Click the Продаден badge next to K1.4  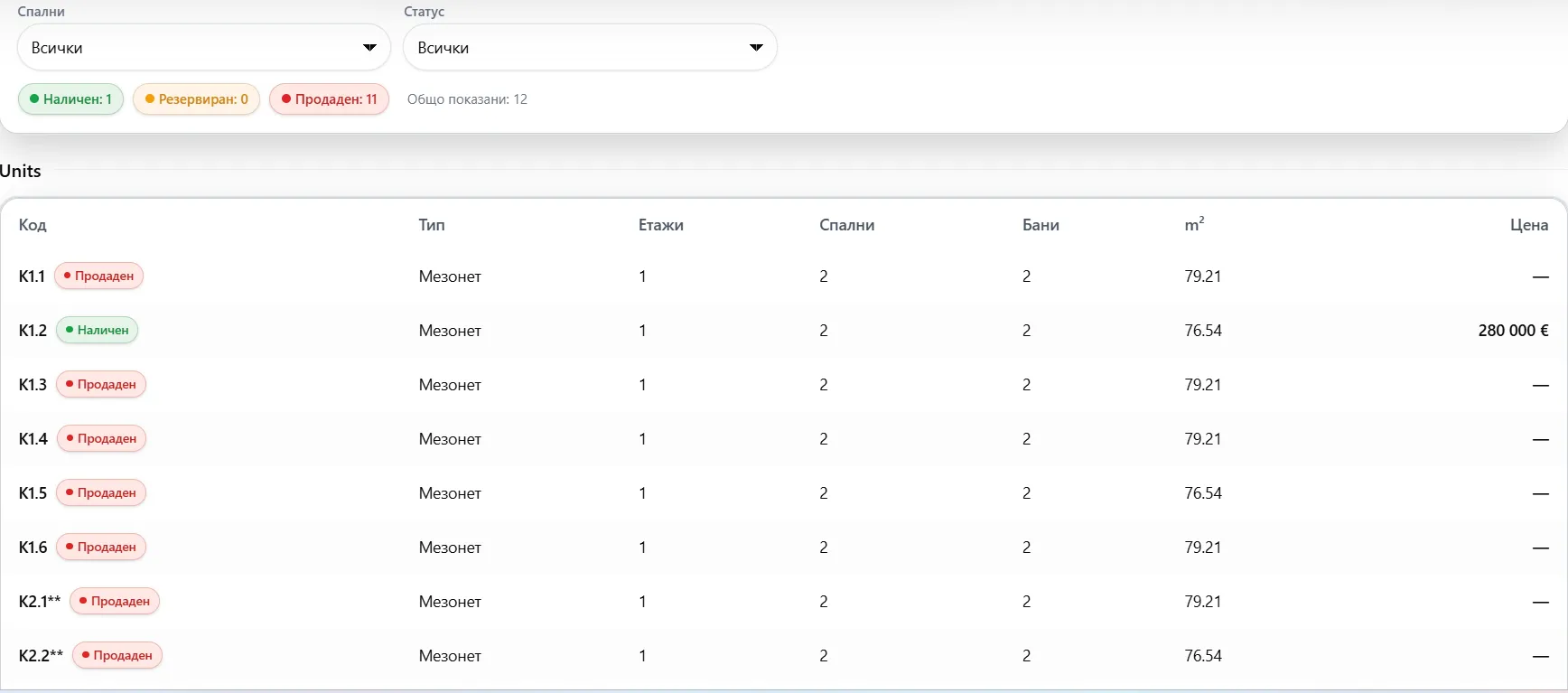click(x=101, y=438)
